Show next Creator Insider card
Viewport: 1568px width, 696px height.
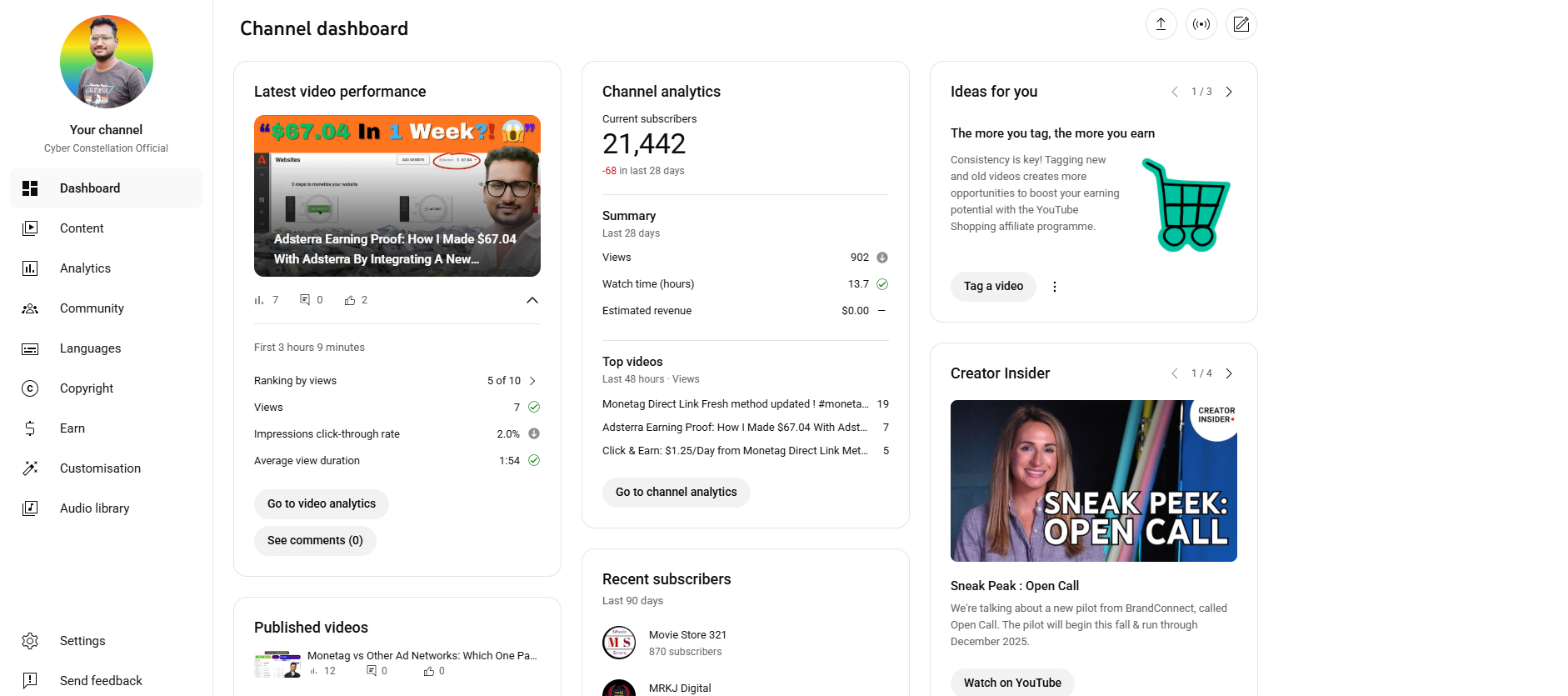click(x=1229, y=373)
